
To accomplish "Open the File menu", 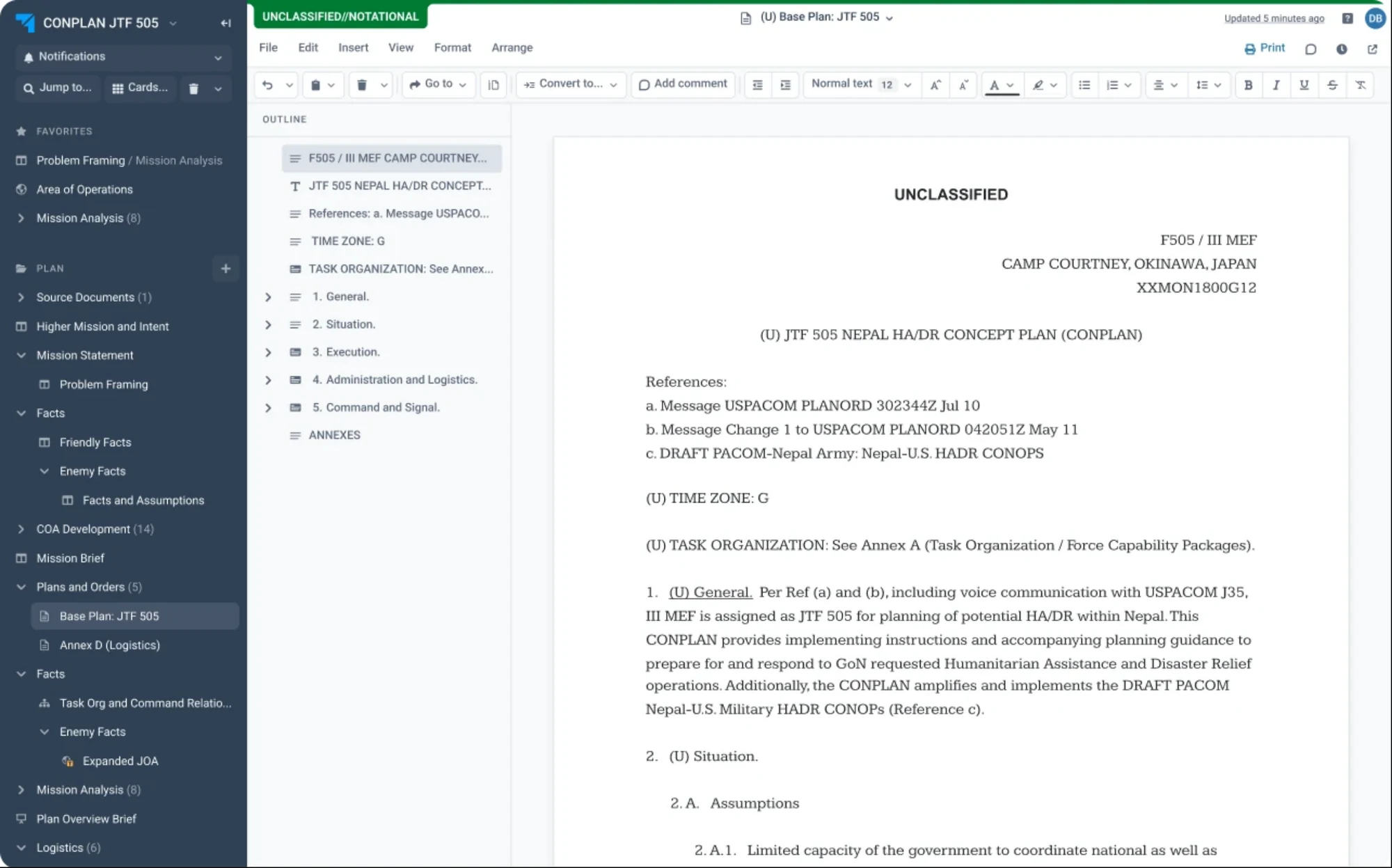I will click(269, 47).
